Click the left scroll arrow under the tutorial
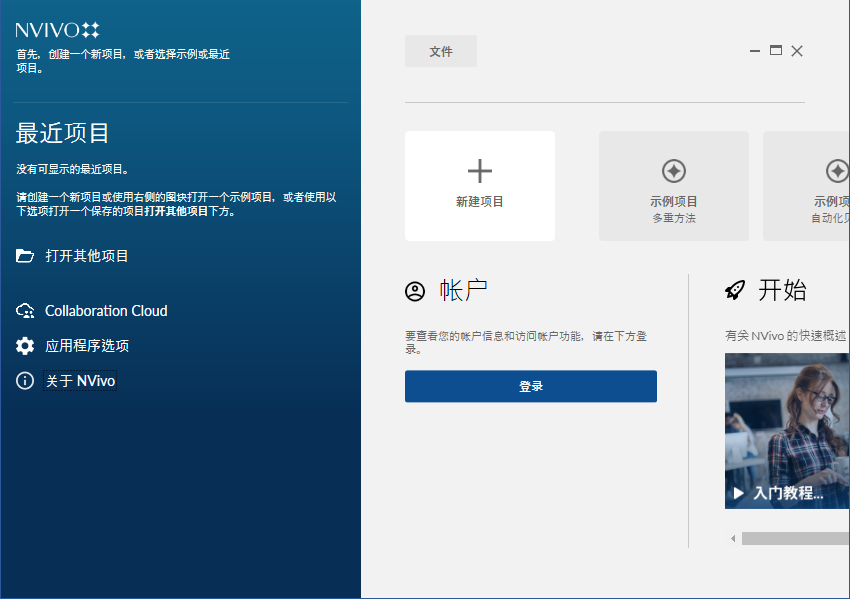The image size is (850, 599). [733, 538]
